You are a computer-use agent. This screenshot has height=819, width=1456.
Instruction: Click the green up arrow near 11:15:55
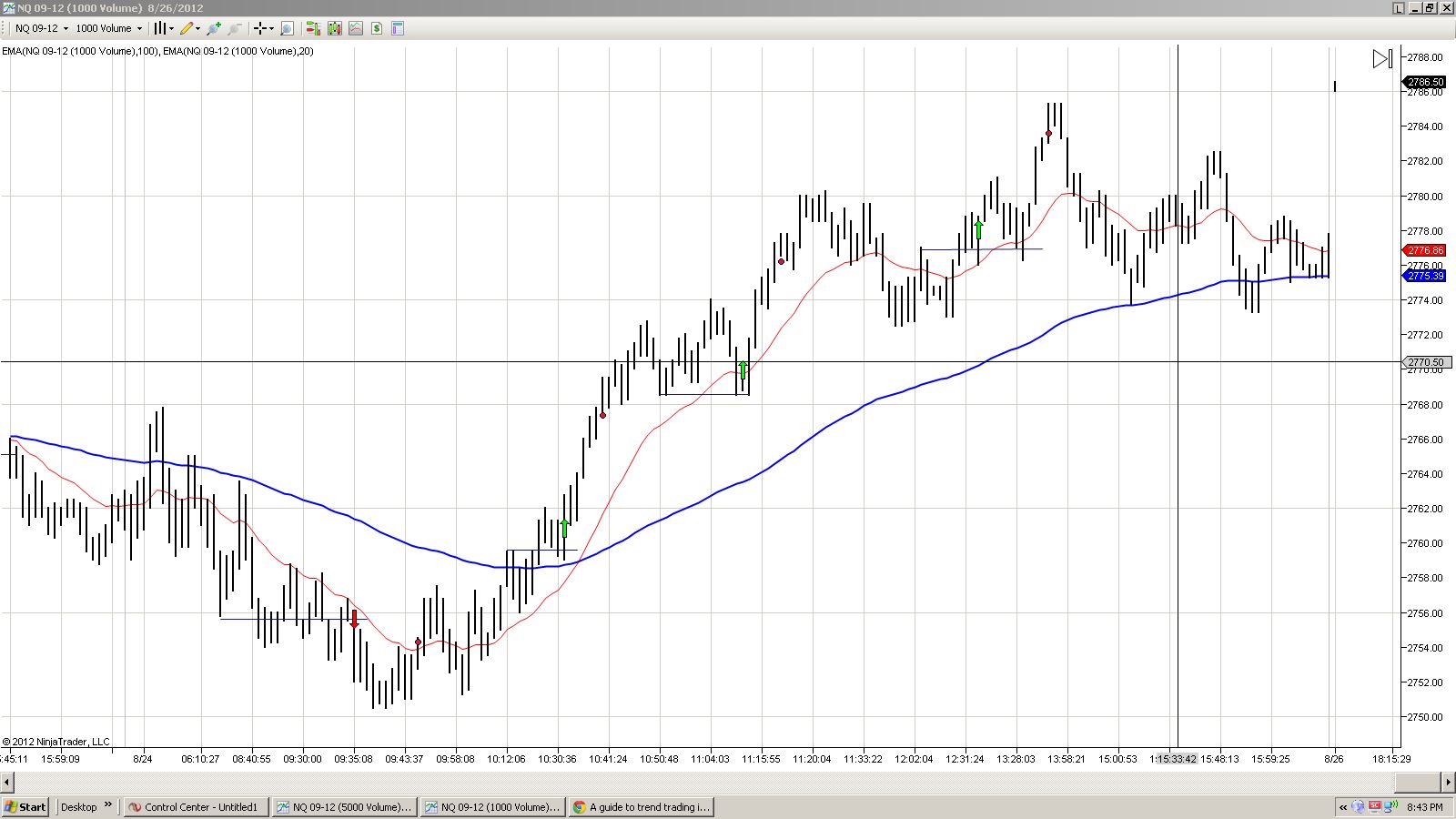pyautogui.click(x=743, y=369)
